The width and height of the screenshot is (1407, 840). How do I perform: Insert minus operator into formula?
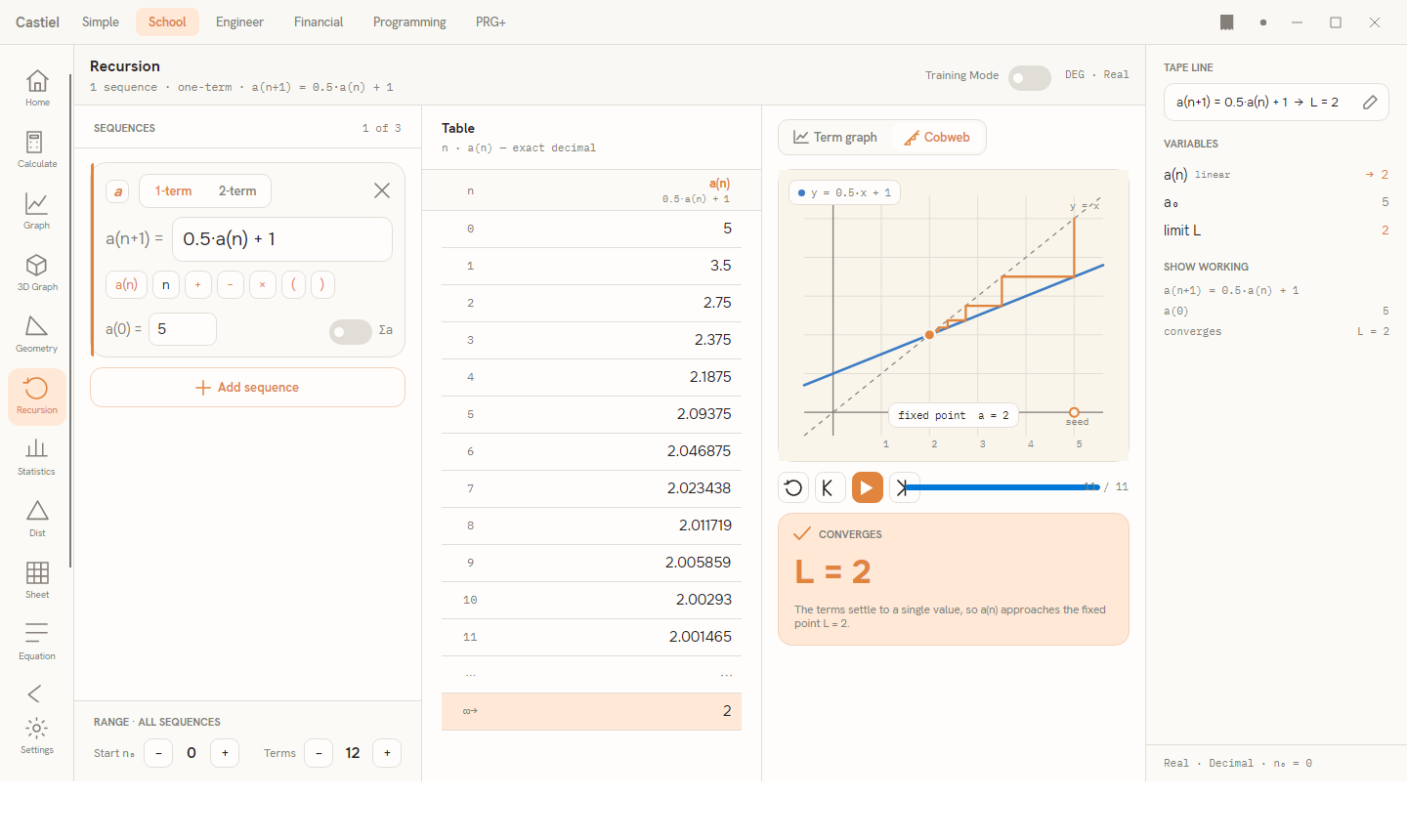[230, 284]
